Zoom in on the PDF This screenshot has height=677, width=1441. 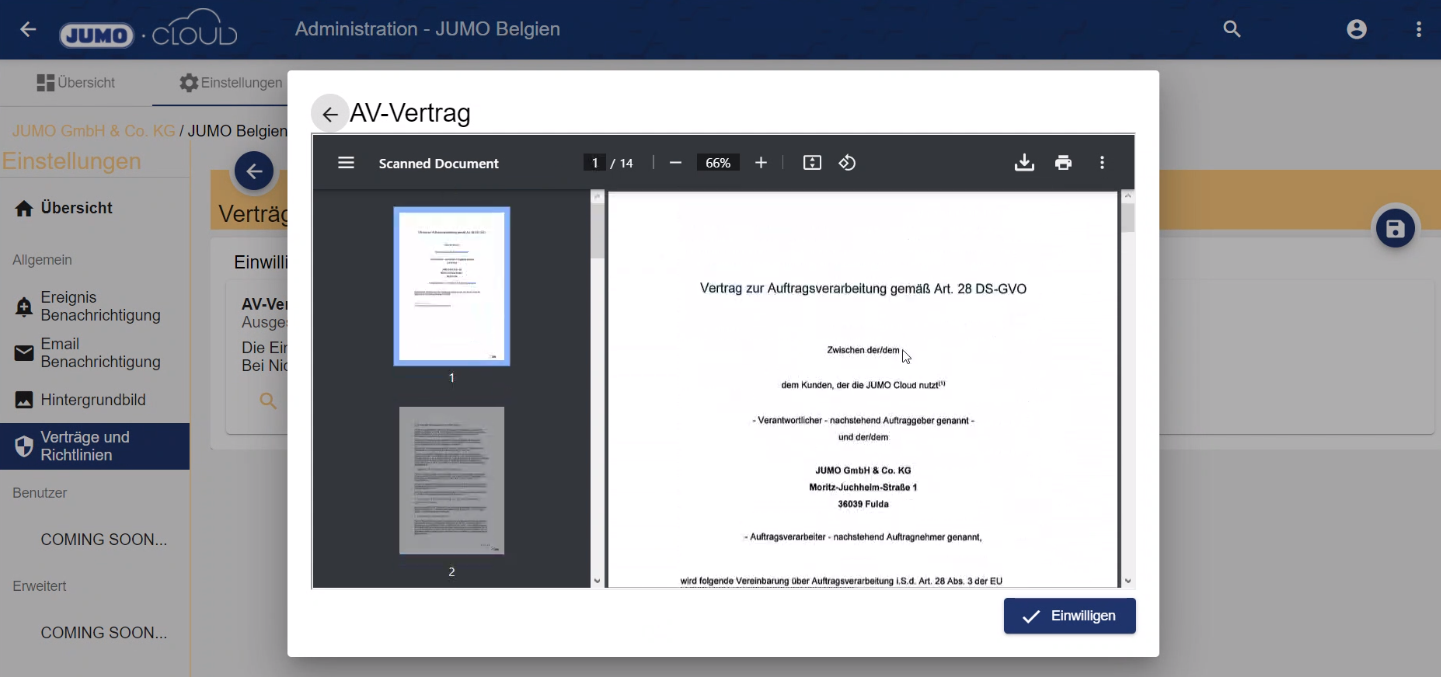point(761,163)
